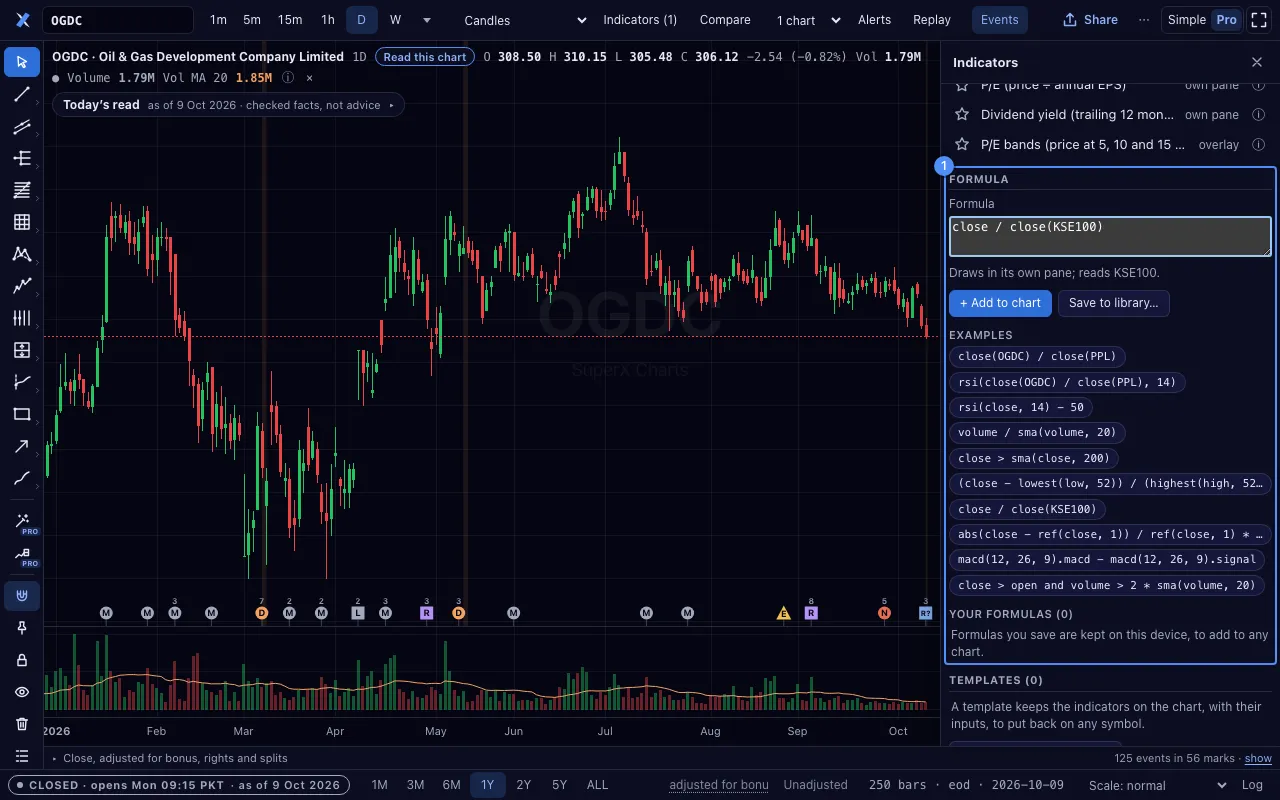1280x800 pixels.
Task: Select the 6M range tab
Action: (x=451, y=785)
